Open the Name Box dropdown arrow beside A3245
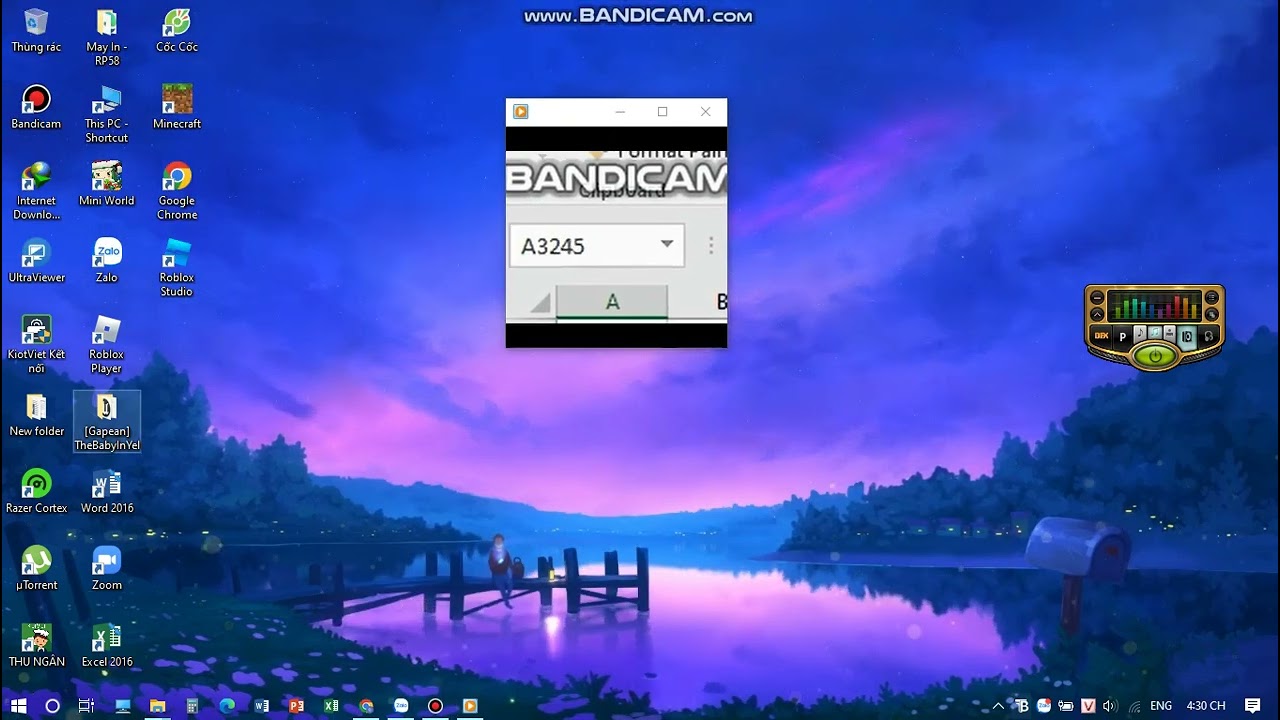The image size is (1280, 720). [x=667, y=245]
